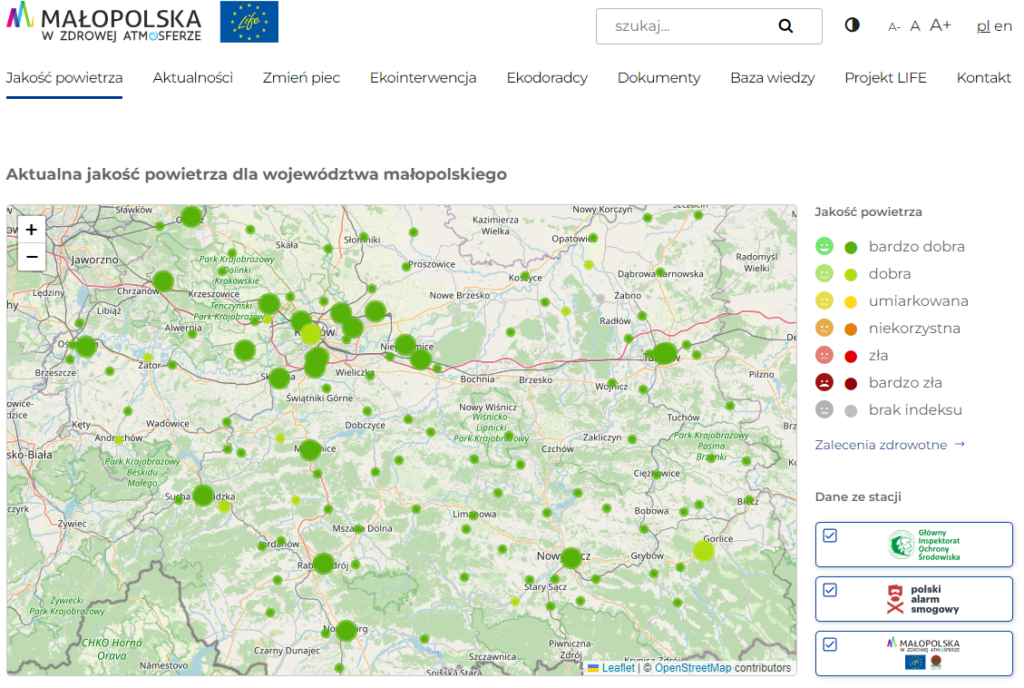
Task: Click the large green marker near Tarnów
Action: coord(665,353)
